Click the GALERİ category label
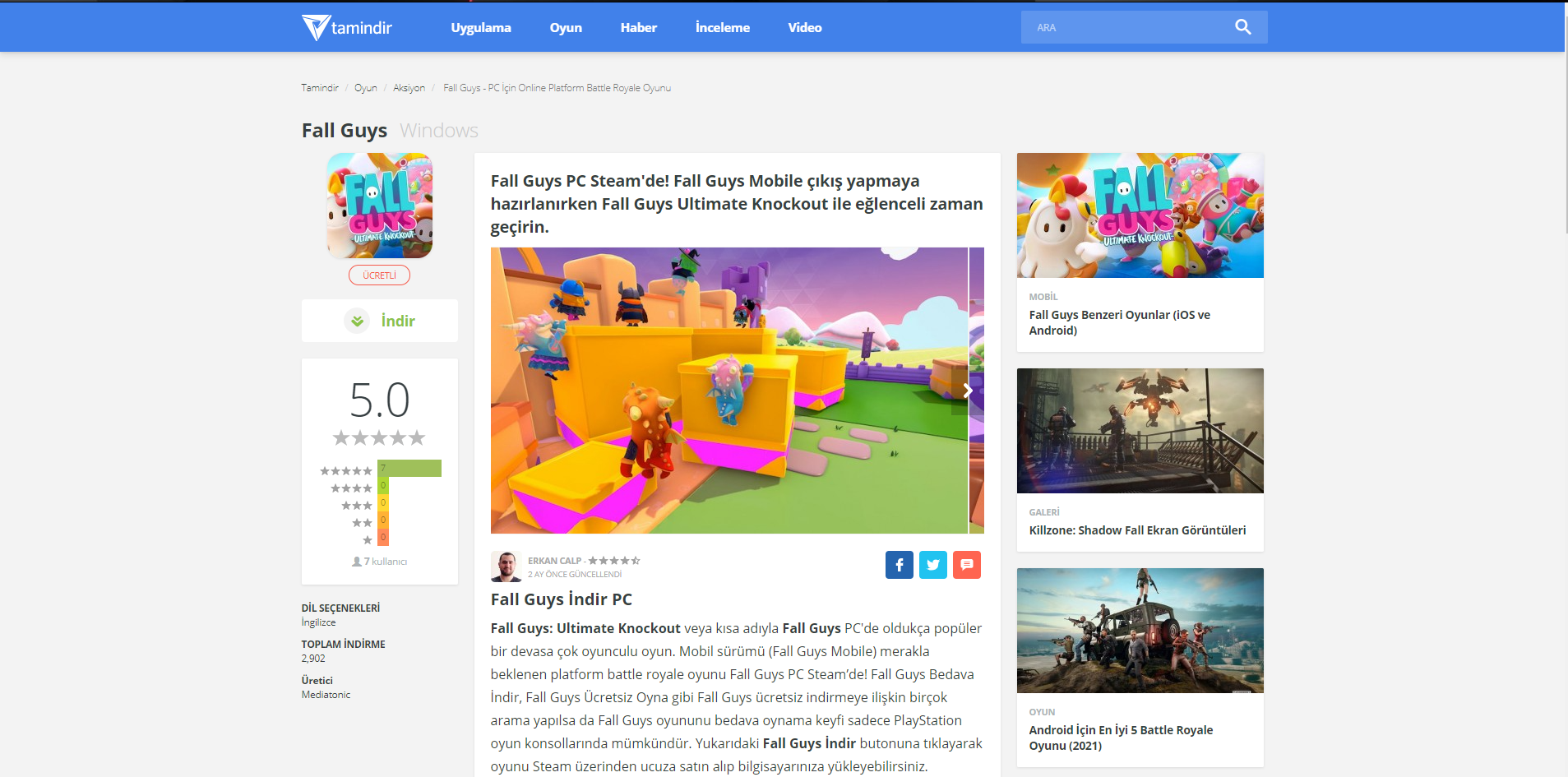Image resolution: width=1568 pixels, height=777 pixels. 1044,512
